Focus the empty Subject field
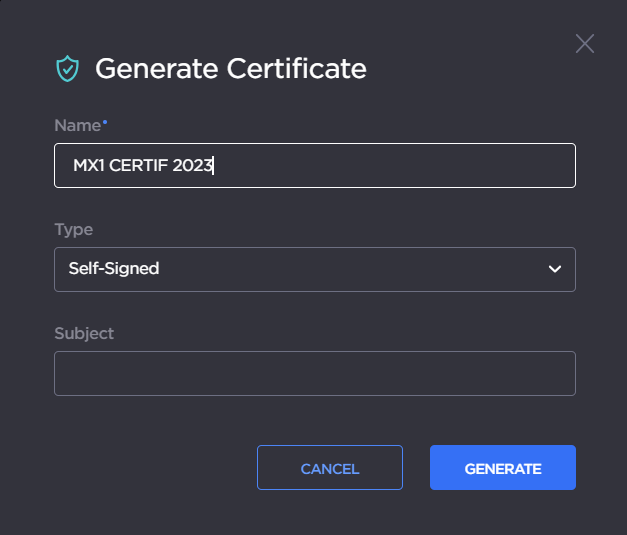Viewport: 627px width, 535px height. click(314, 373)
